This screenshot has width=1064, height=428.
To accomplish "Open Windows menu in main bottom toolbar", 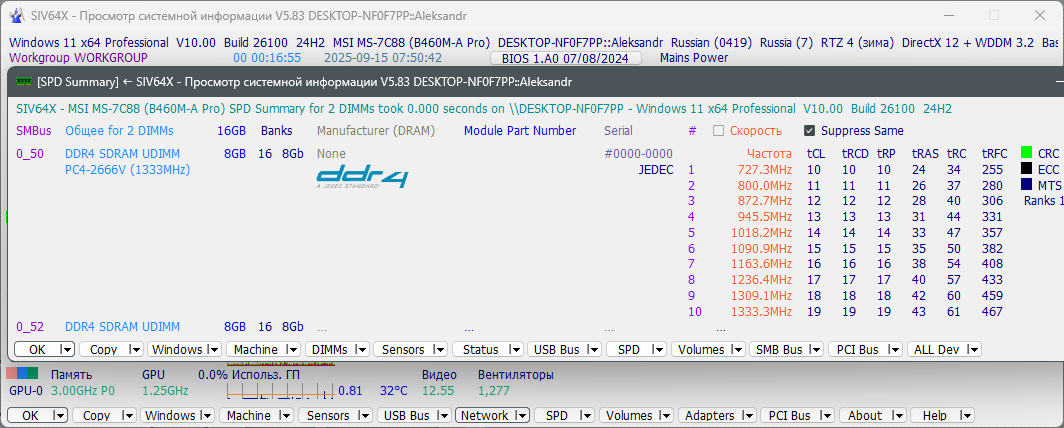I will (x=178, y=416).
